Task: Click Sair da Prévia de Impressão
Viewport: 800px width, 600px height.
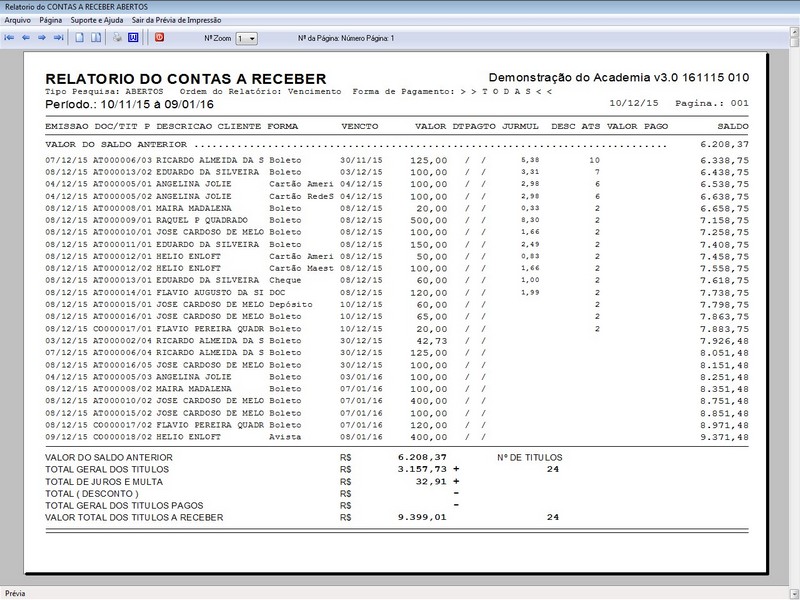Action: point(177,20)
